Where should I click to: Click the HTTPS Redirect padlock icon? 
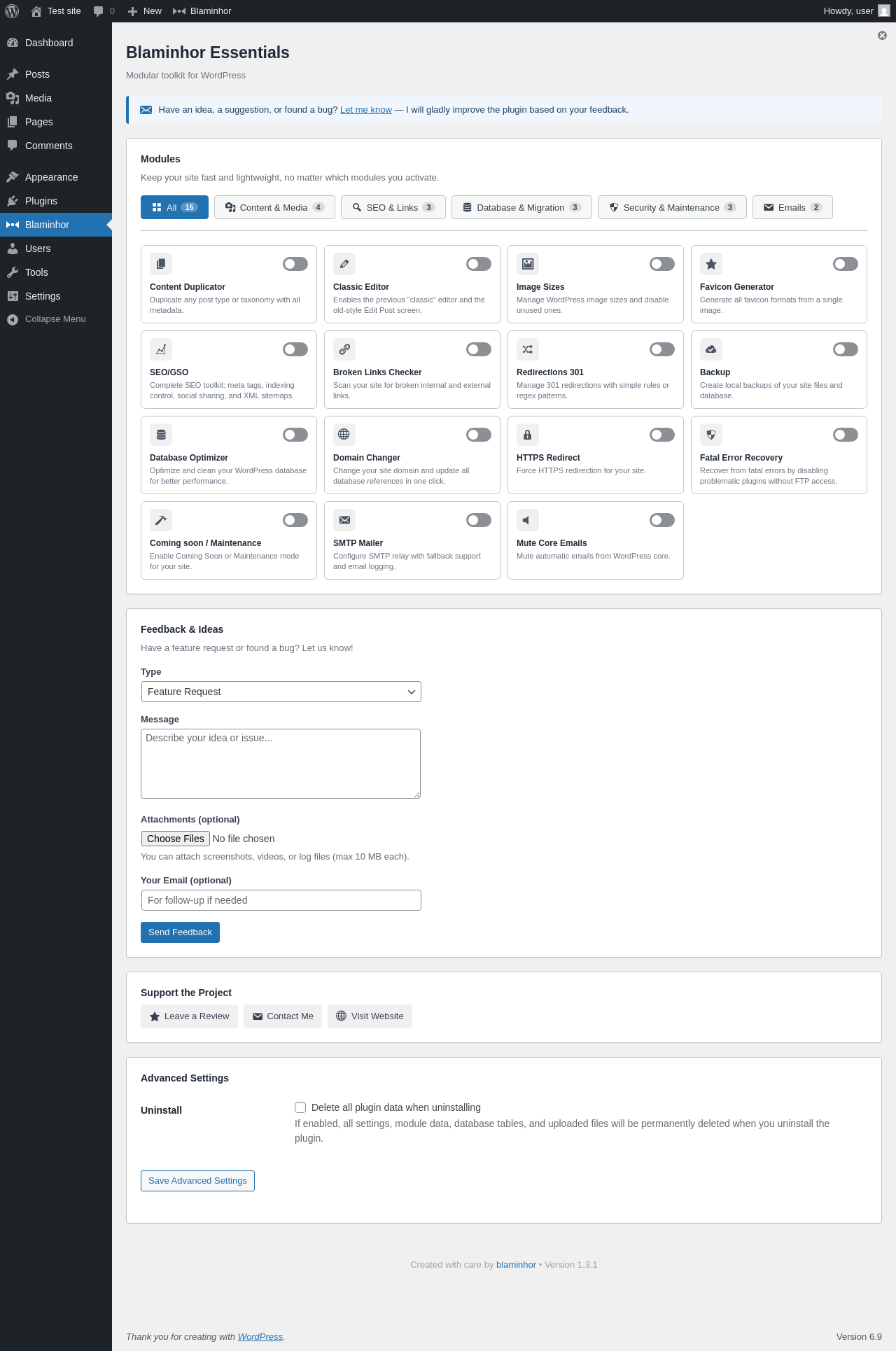(528, 435)
